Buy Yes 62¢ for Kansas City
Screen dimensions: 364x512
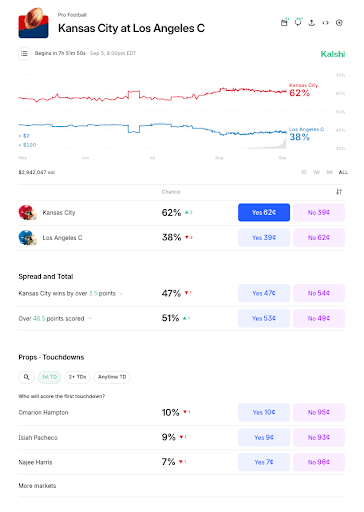coord(264,212)
